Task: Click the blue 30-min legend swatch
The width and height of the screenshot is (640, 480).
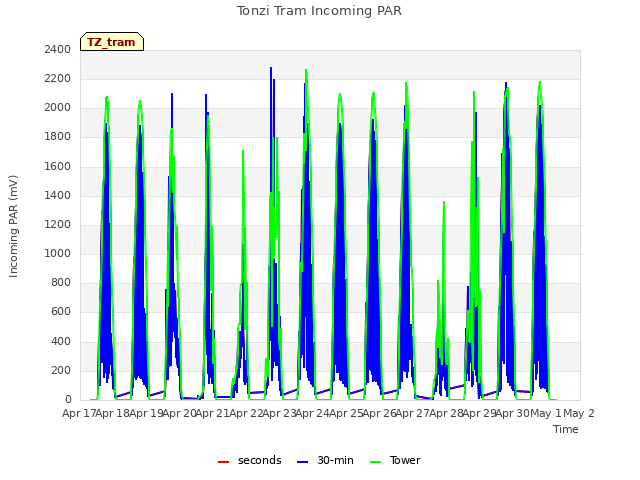Action: coord(302,462)
